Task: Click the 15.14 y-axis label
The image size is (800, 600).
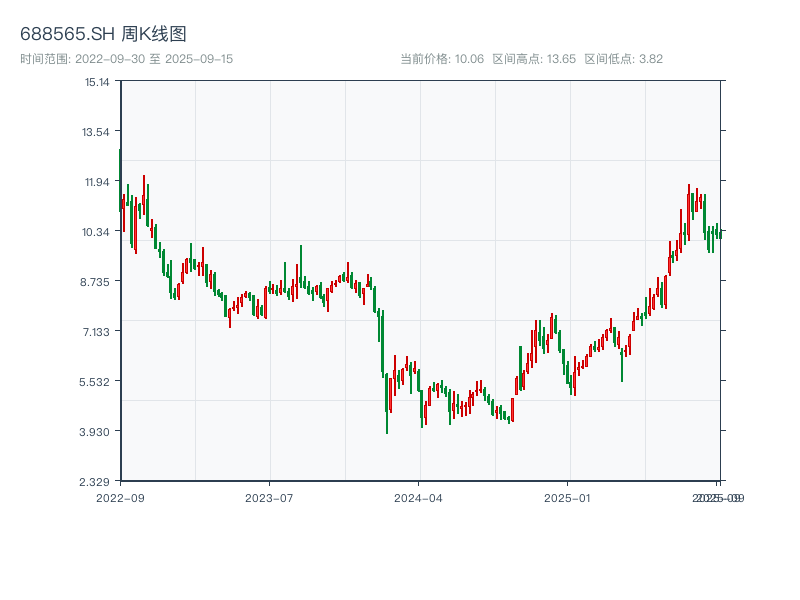Action: (97, 82)
